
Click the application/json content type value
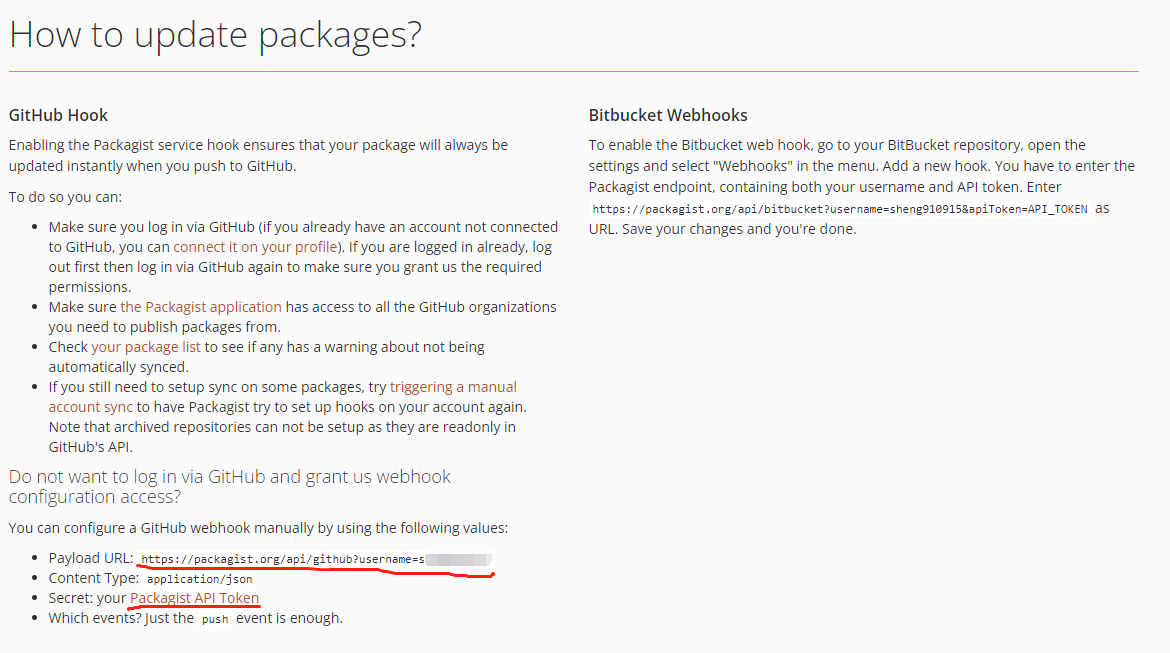[199, 579]
